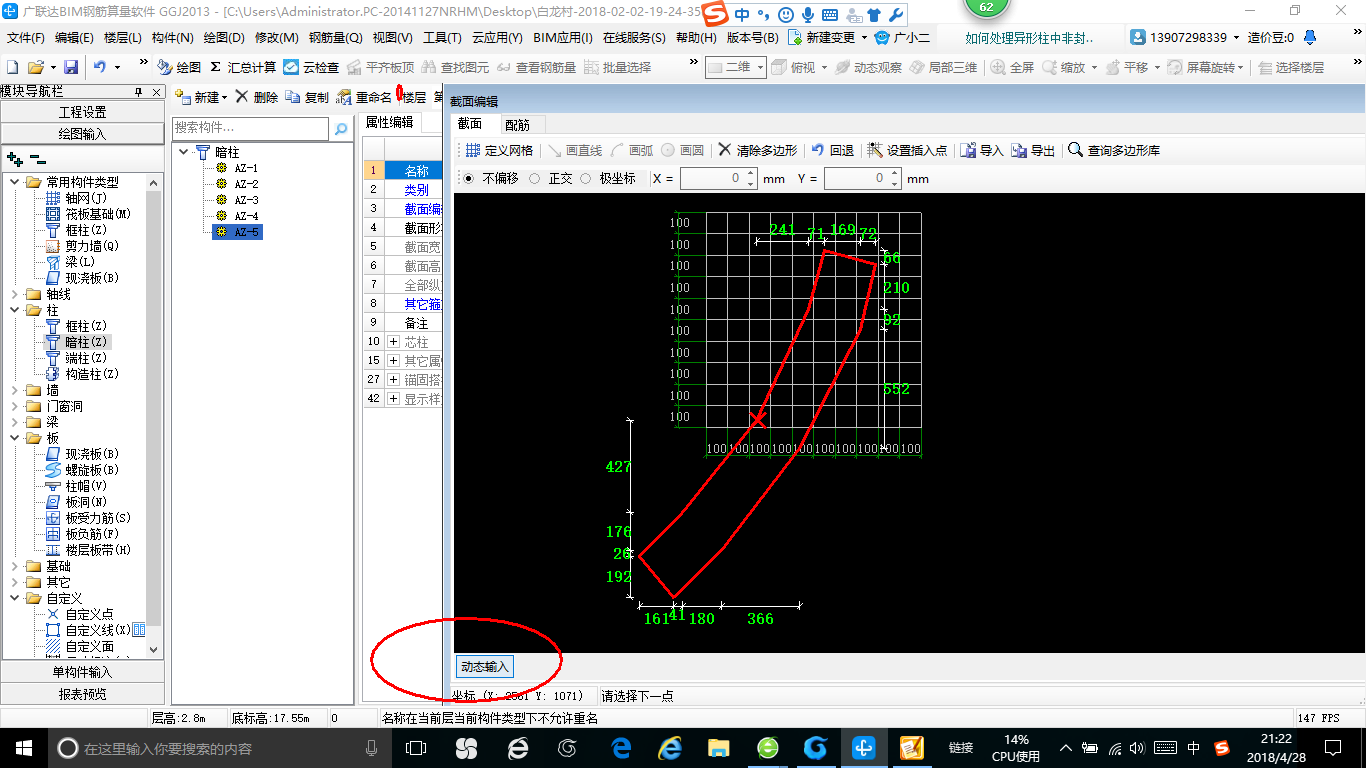Collapse the 柱 folder
Screen dimensions: 1366x768
pos(15,310)
